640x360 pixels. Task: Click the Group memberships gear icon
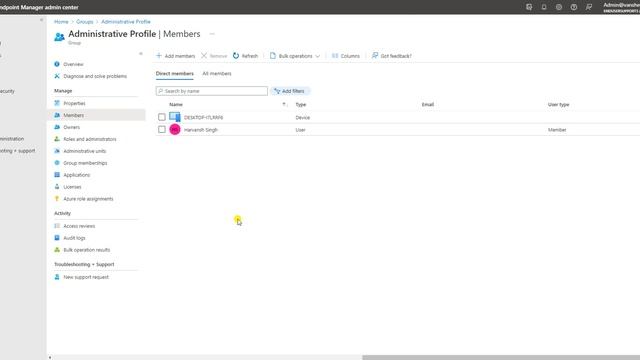tap(57, 162)
